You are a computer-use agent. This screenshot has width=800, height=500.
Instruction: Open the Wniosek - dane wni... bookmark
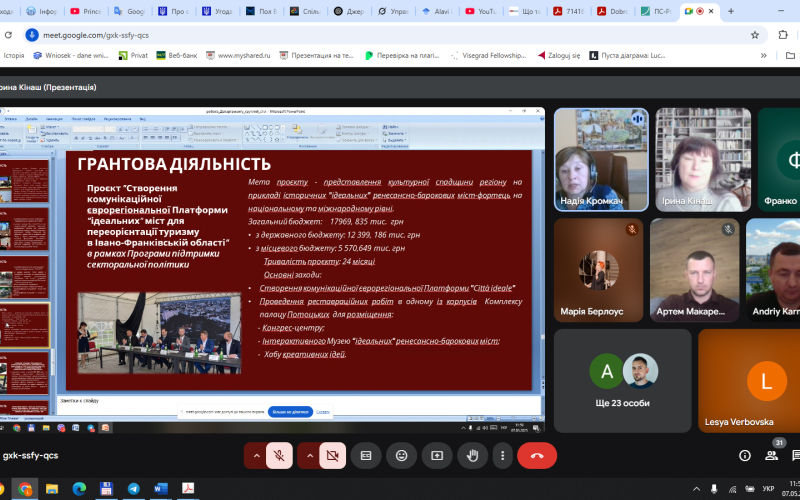click(71, 56)
